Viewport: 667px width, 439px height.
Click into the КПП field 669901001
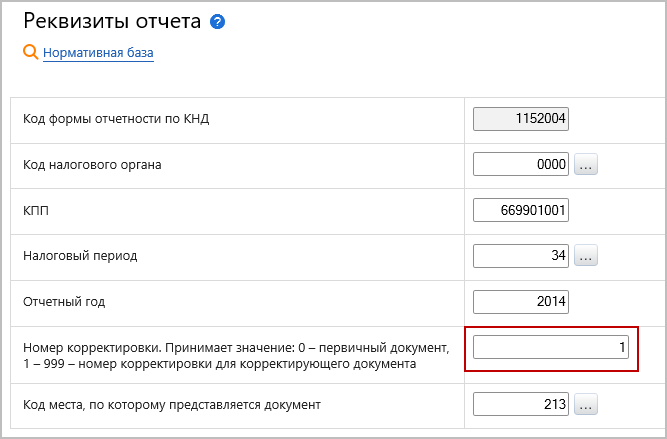pos(521,210)
